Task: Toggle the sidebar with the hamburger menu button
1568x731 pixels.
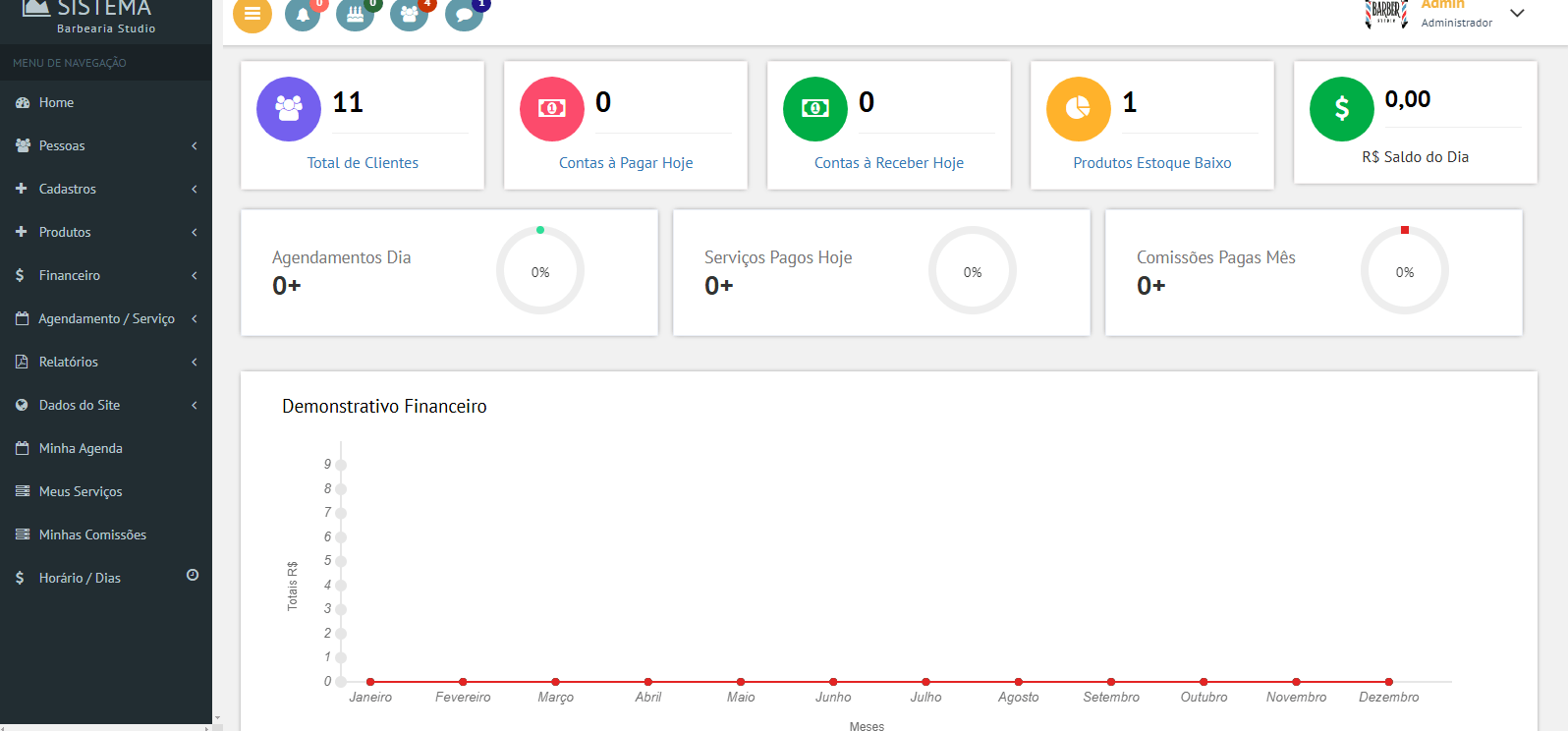Action: pyautogui.click(x=252, y=14)
